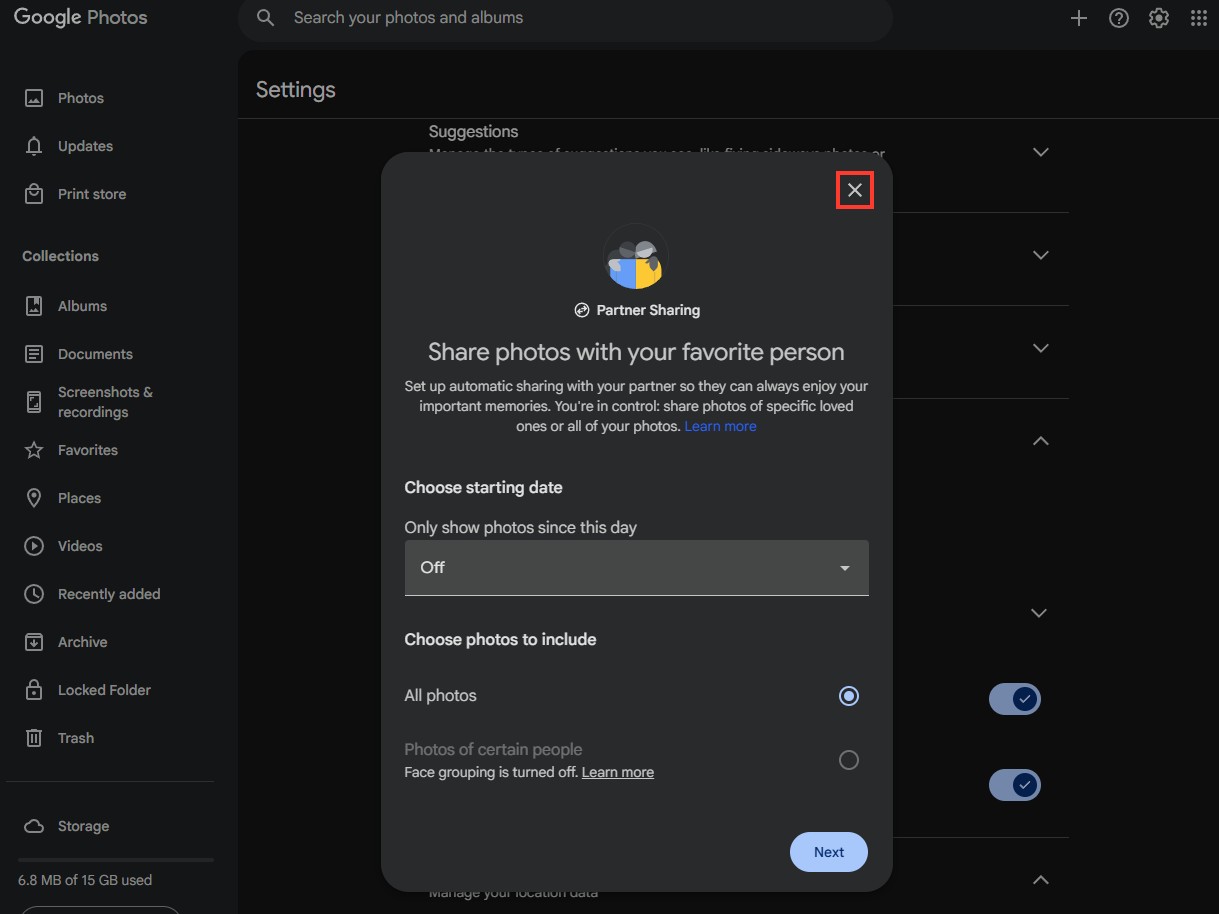Click the '6.8 MB of 15 GB used' text
The width and height of the screenshot is (1219, 914).
pos(85,880)
